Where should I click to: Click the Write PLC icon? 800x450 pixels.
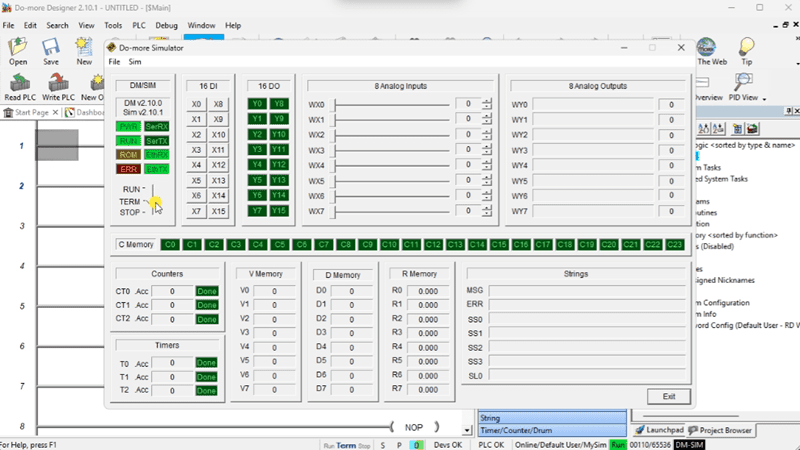[x=58, y=85]
